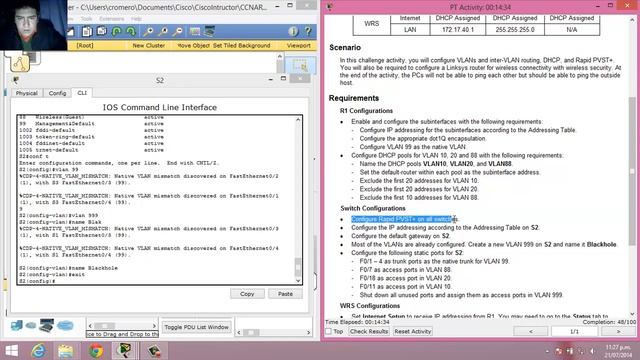Screen dimensions: 640x360
Task: Click the Contents help question mark icon
Action: pos(308,31)
